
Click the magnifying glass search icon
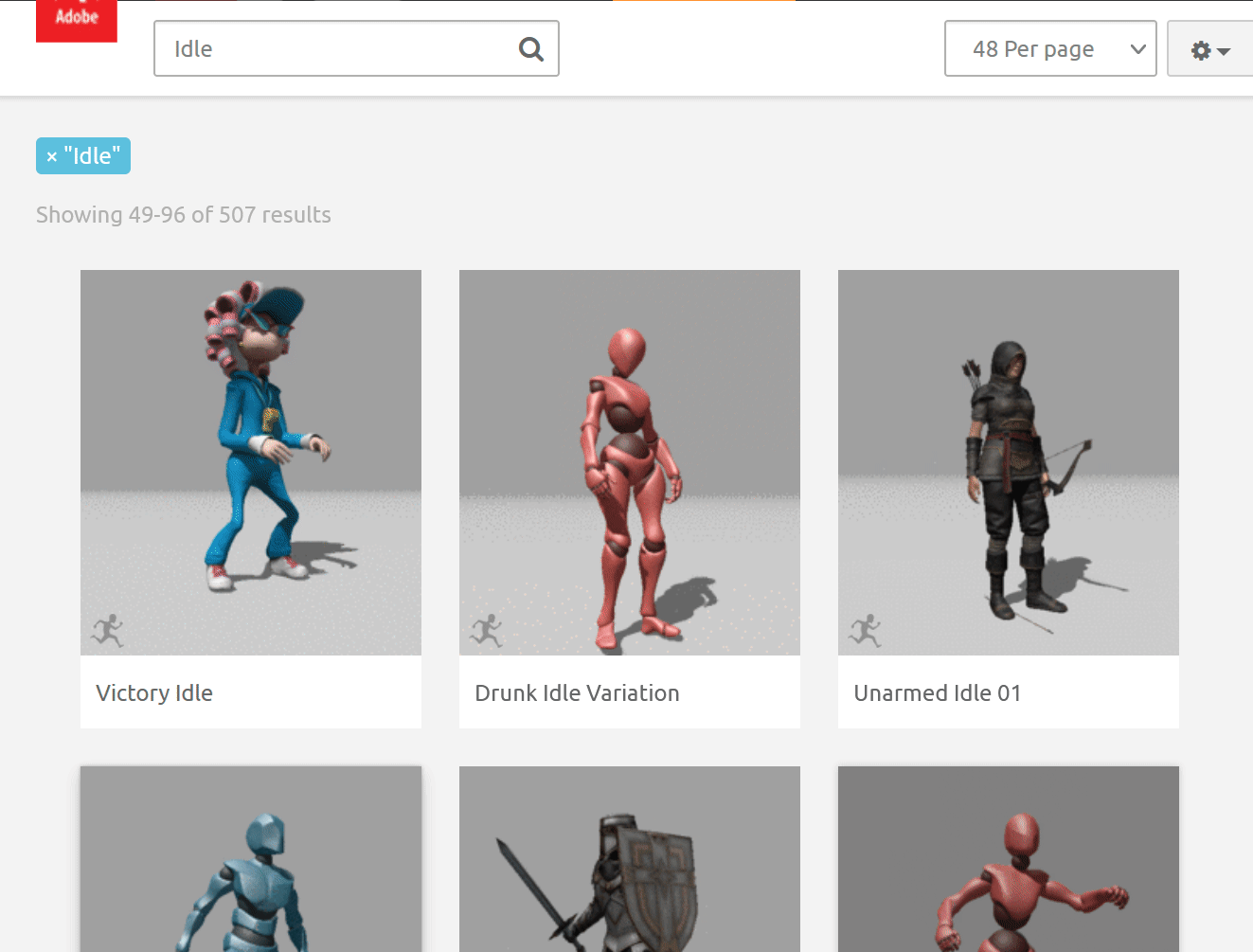531,49
